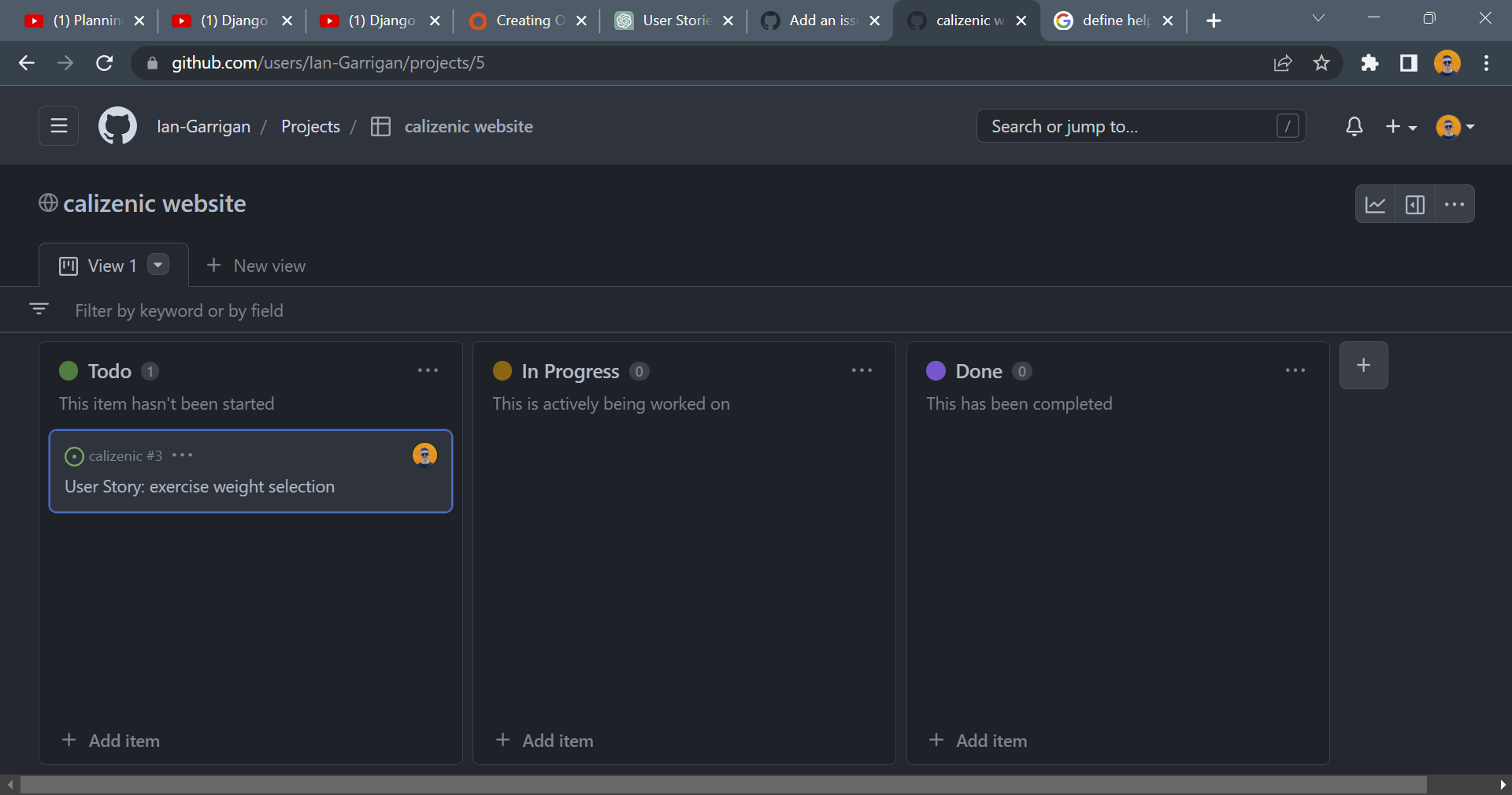Open the create new plus dropdown in header
Screen dimensions: 1512x795
click(x=1401, y=126)
